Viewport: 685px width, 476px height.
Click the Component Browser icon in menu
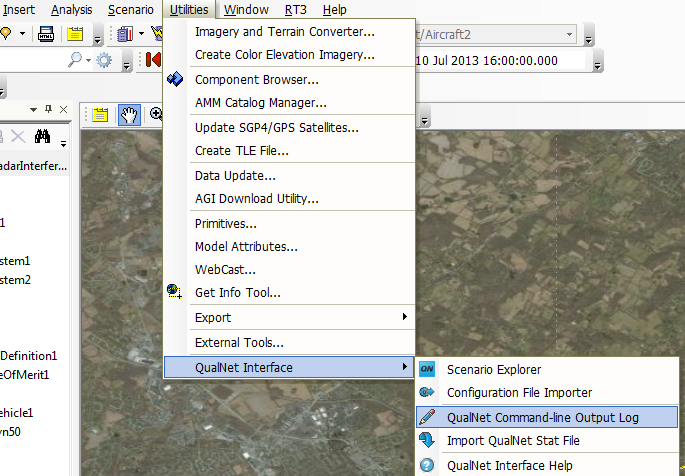point(176,79)
